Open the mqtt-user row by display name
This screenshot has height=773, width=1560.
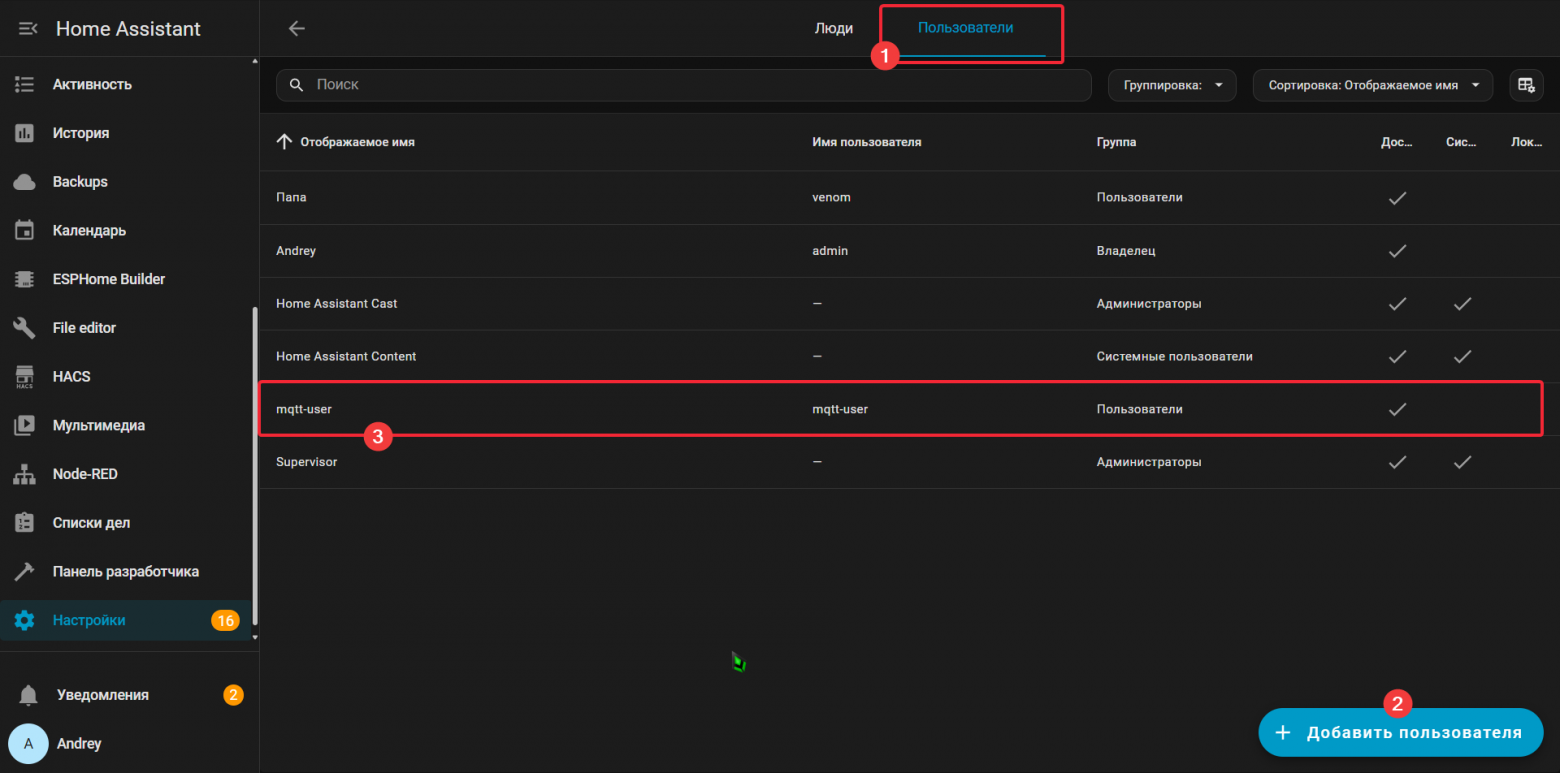(x=304, y=409)
